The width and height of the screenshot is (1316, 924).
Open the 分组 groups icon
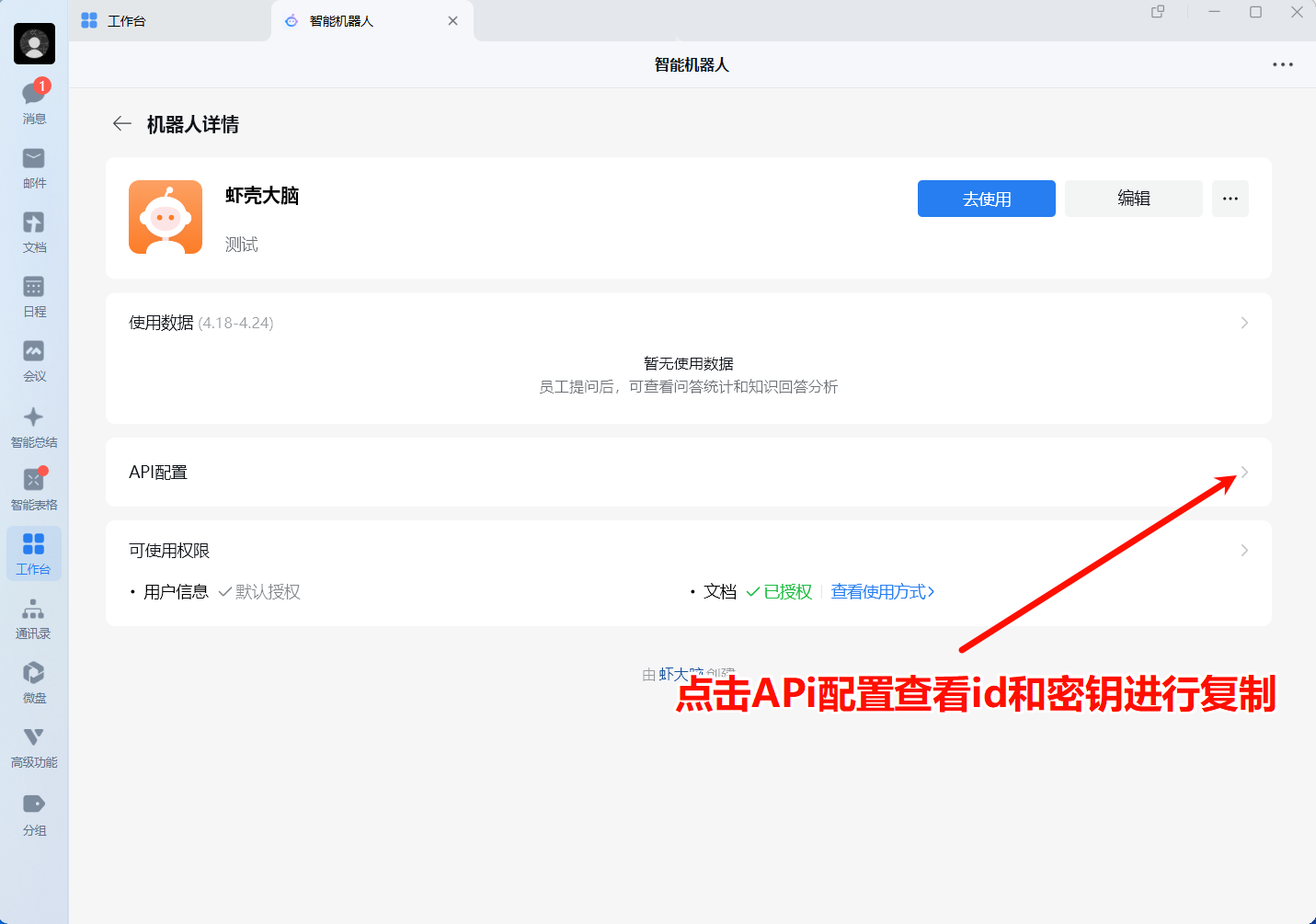click(x=34, y=815)
